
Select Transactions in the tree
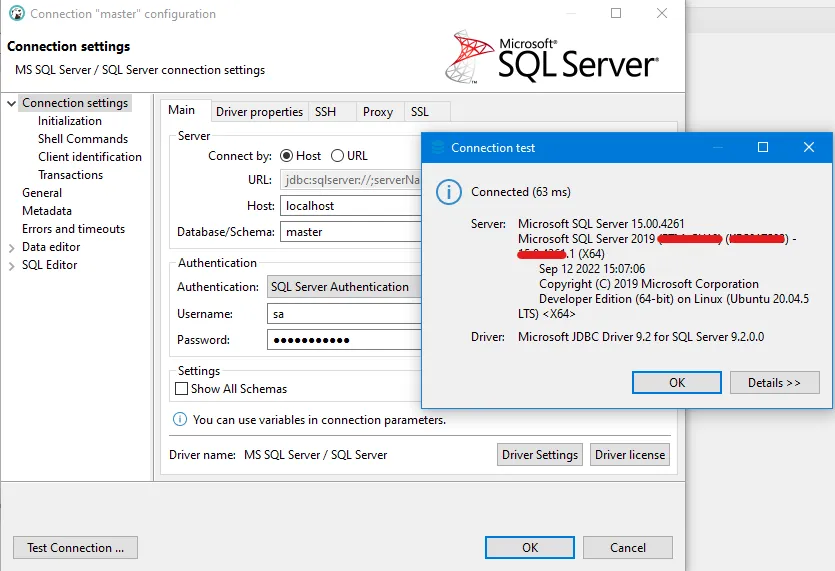coord(71,175)
